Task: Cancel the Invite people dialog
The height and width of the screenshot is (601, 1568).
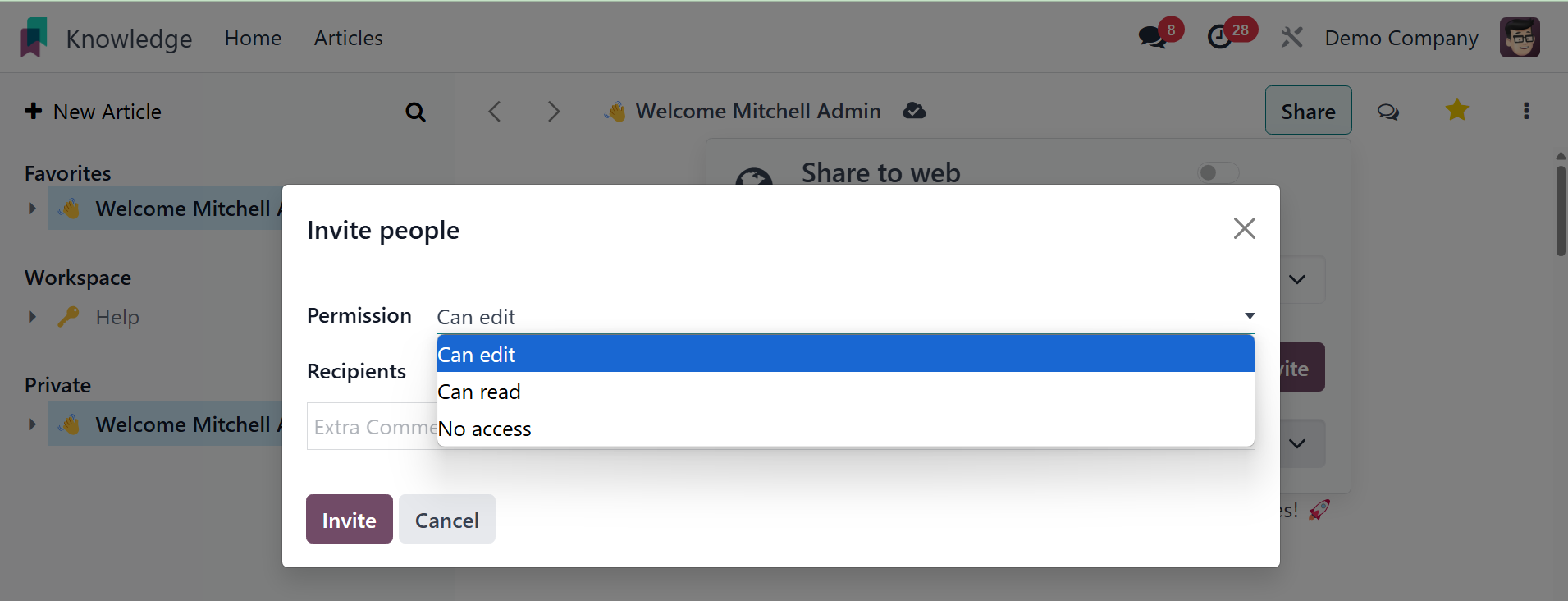Action: (446, 520)
